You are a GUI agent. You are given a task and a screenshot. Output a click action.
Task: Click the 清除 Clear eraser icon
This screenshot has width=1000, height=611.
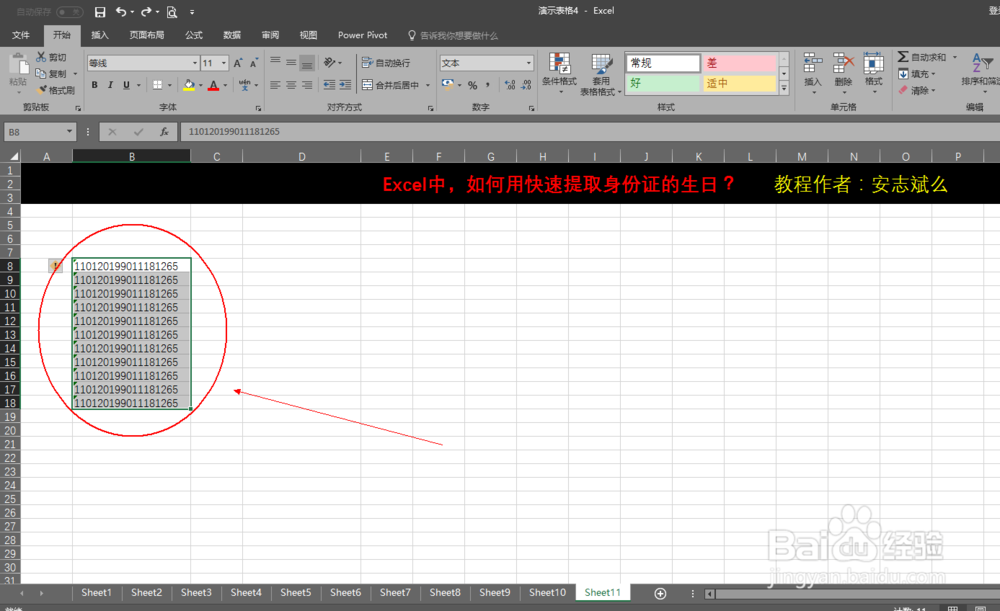tap(903, 91)
